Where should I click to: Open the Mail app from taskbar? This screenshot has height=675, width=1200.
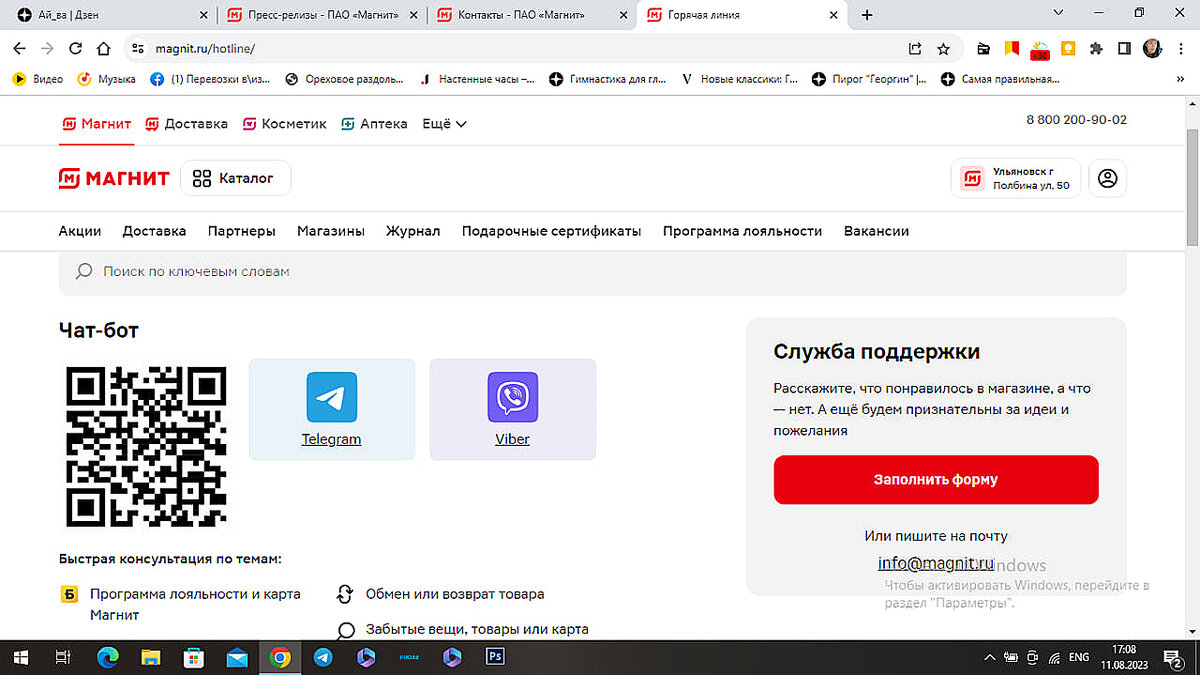pos(237,657)
